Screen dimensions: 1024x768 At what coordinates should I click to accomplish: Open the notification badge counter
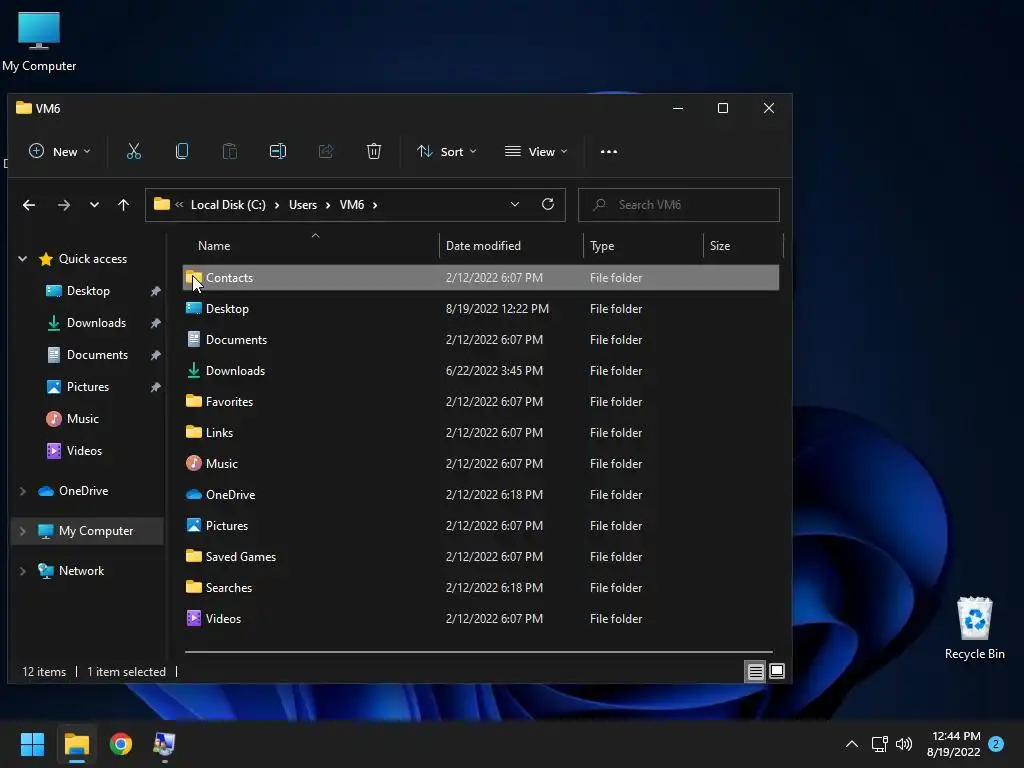[x=996, y=744]
